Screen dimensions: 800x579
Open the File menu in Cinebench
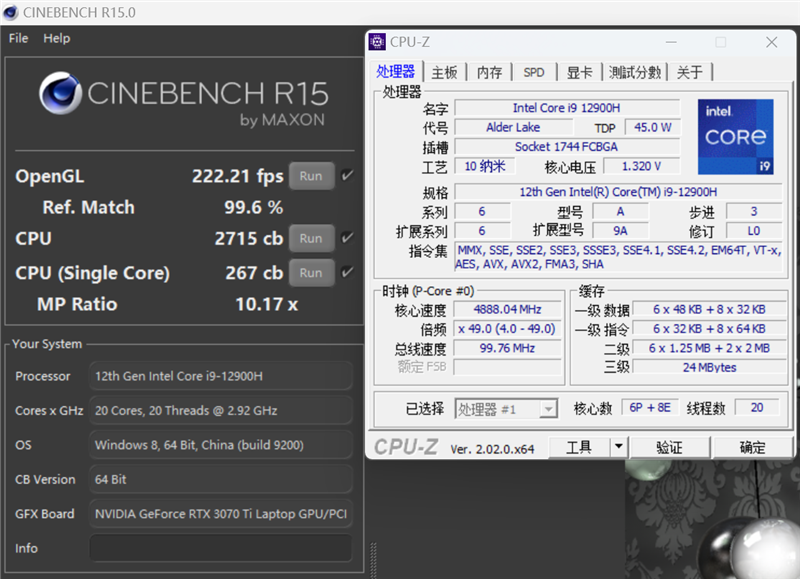18,38
